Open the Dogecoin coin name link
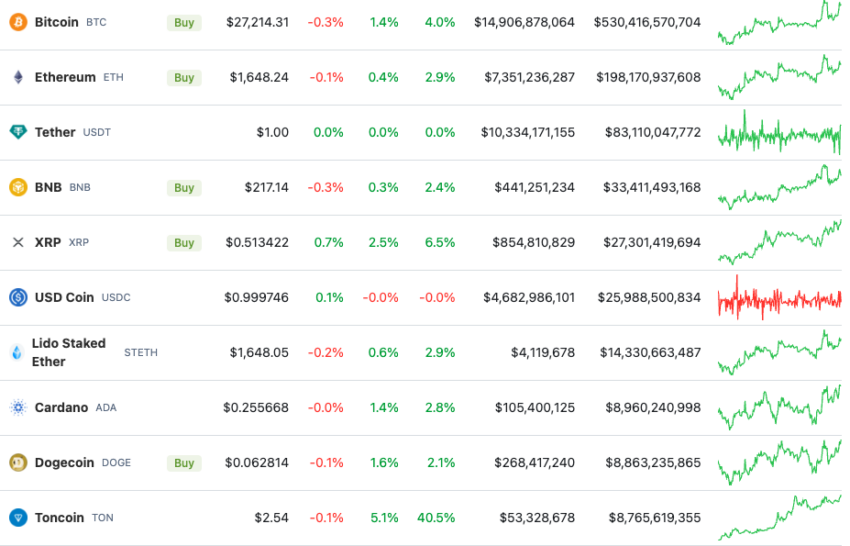850x546 pixels. point(65,463)
